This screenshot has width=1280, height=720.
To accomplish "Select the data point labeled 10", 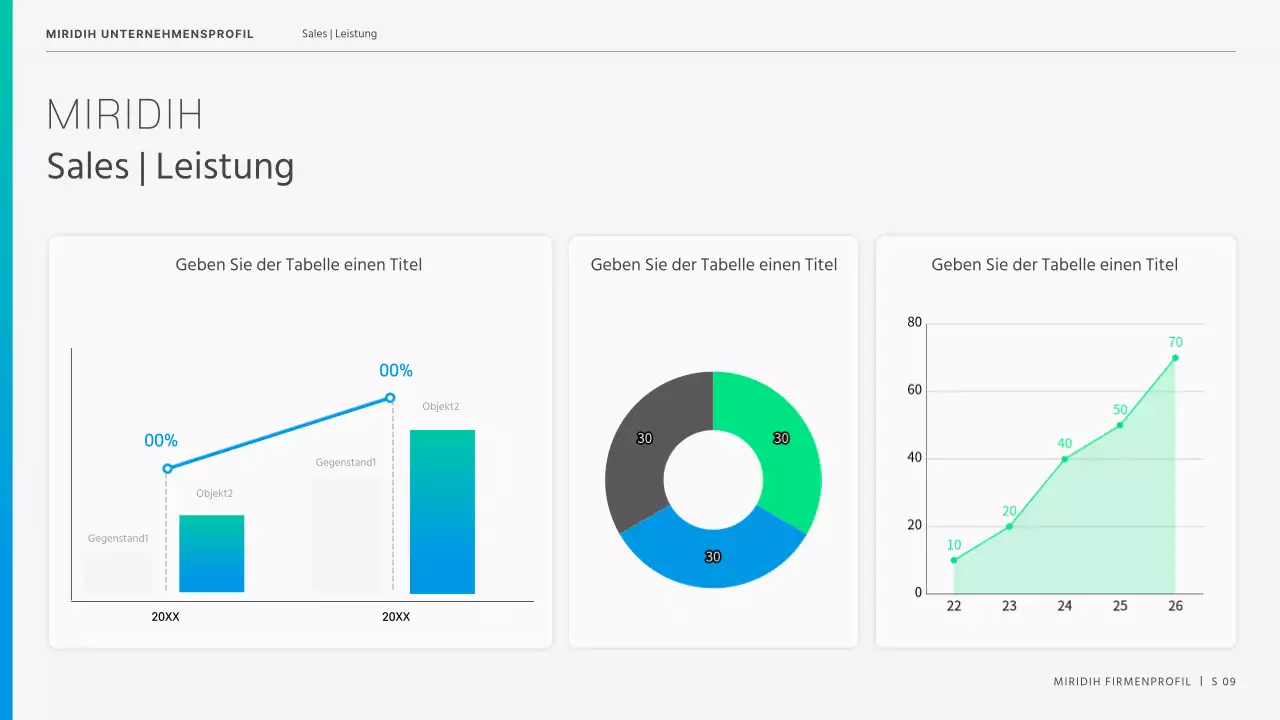I will pyautogui.click(x=954, y=560).
